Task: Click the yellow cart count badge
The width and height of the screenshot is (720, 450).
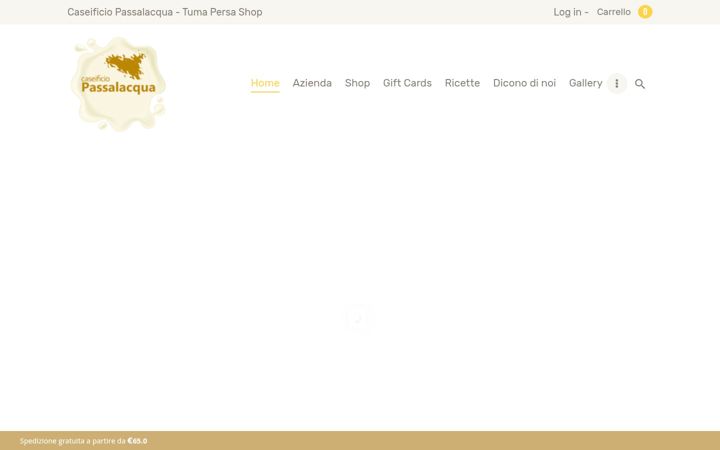Action: coord(645,12)
